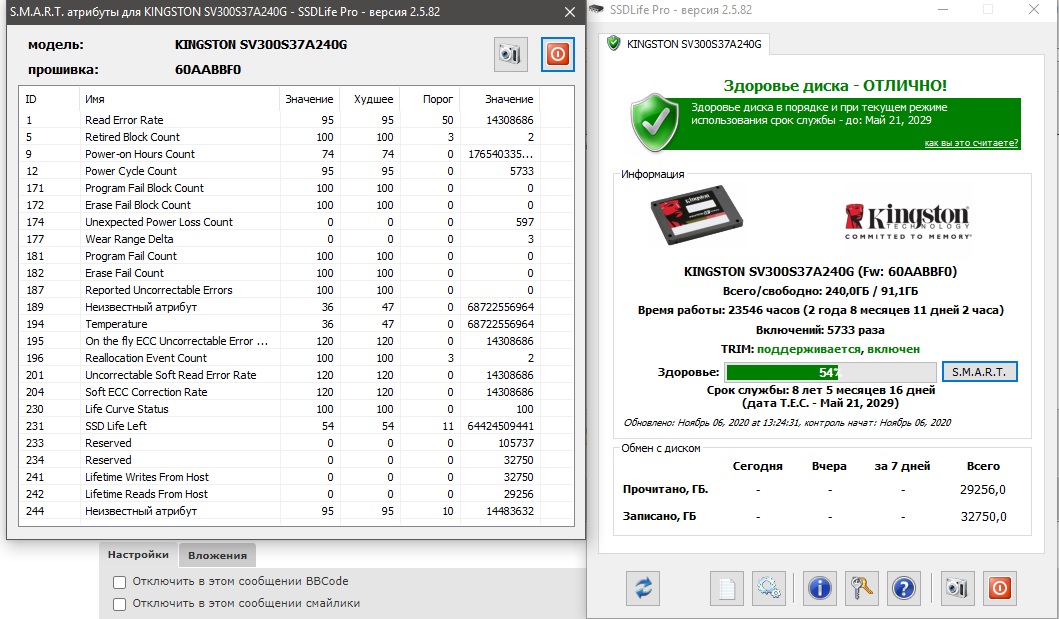The height and width of the screenshot is (619, 1059).
Task: Click the red power icon in S.M.A.R.T. window
Action: 558,54
